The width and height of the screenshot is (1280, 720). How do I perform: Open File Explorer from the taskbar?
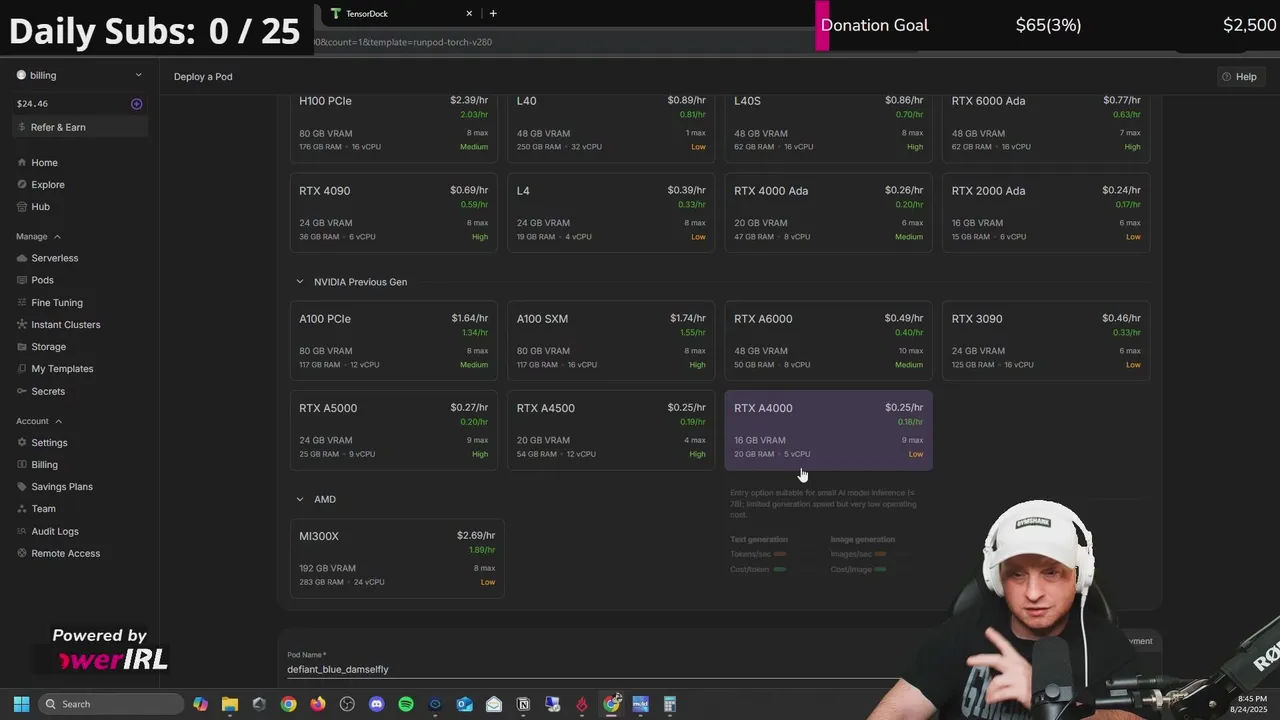[229, 704]
